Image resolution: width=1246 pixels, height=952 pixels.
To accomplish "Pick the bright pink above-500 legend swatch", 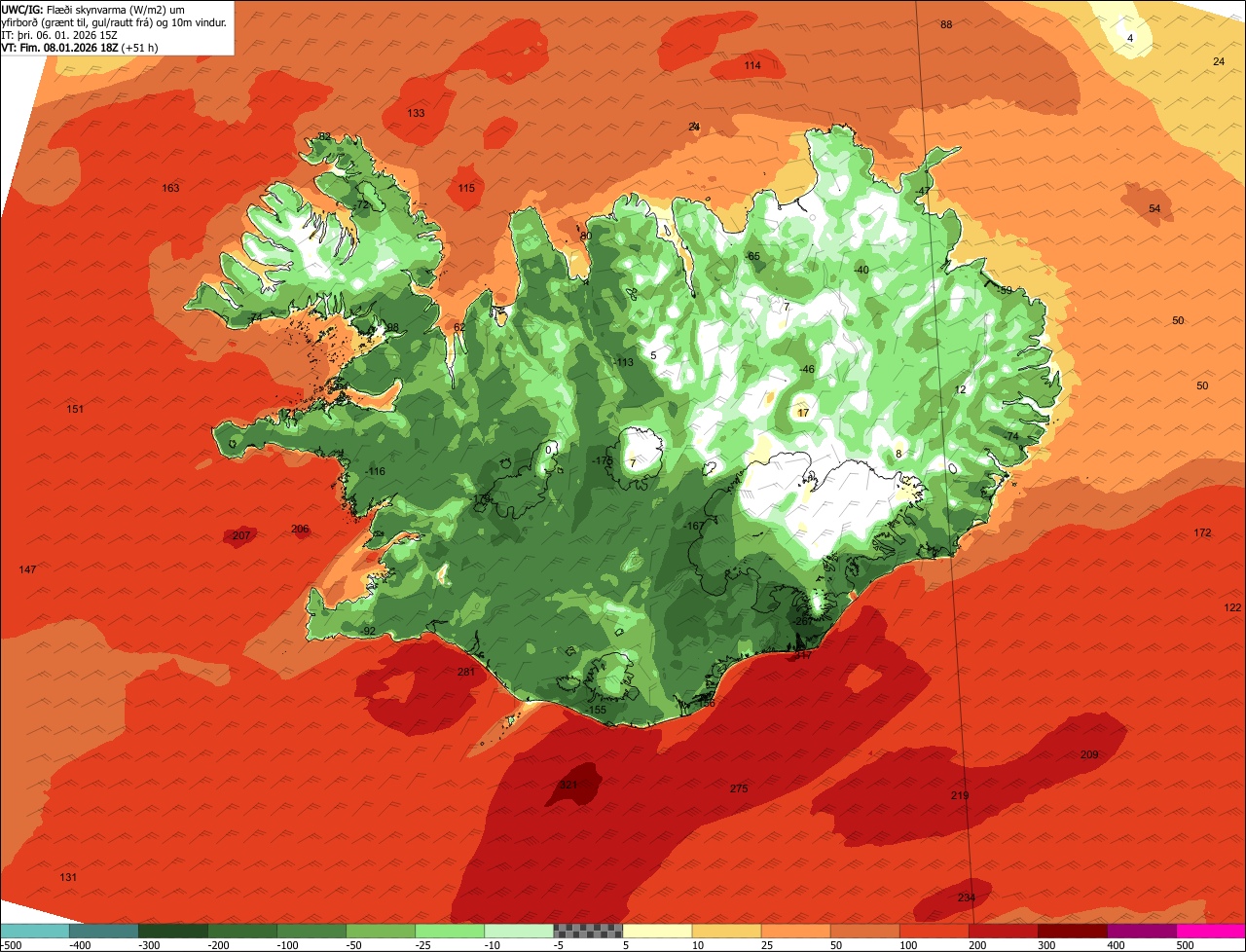I will click(1211, 931).
